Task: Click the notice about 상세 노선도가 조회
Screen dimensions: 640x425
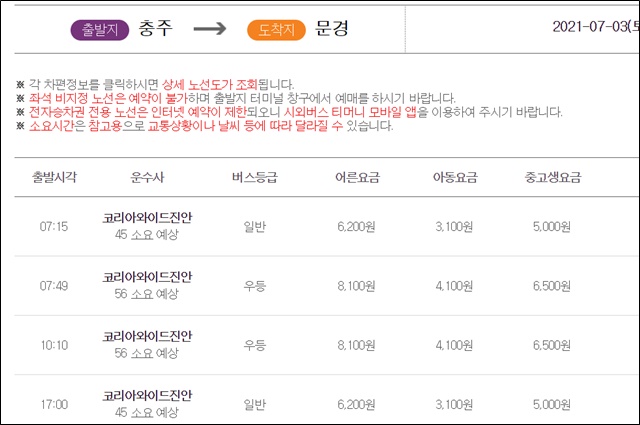Action: [x=155, y=85]
